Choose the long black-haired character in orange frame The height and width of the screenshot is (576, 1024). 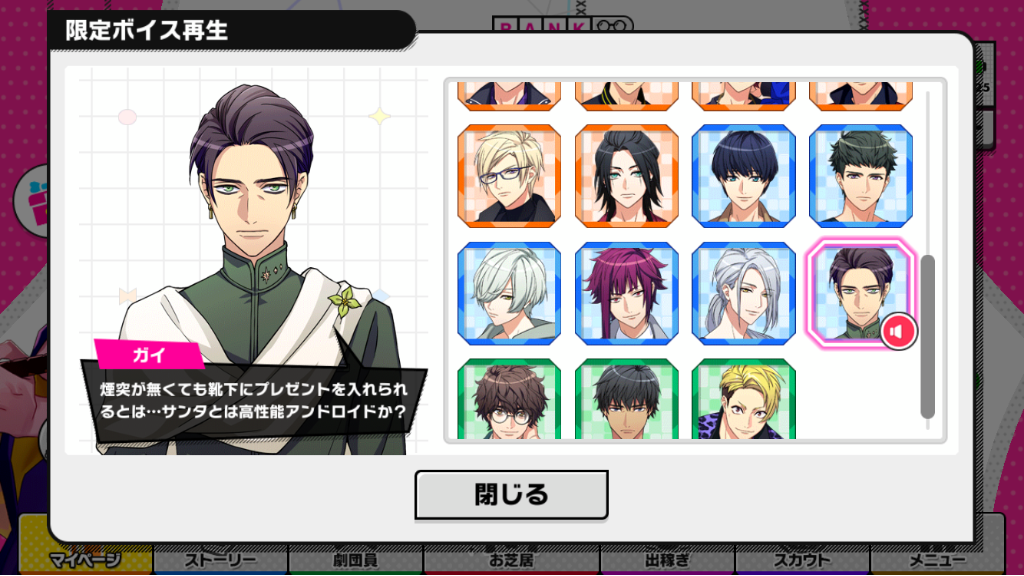tap(627, 176)
